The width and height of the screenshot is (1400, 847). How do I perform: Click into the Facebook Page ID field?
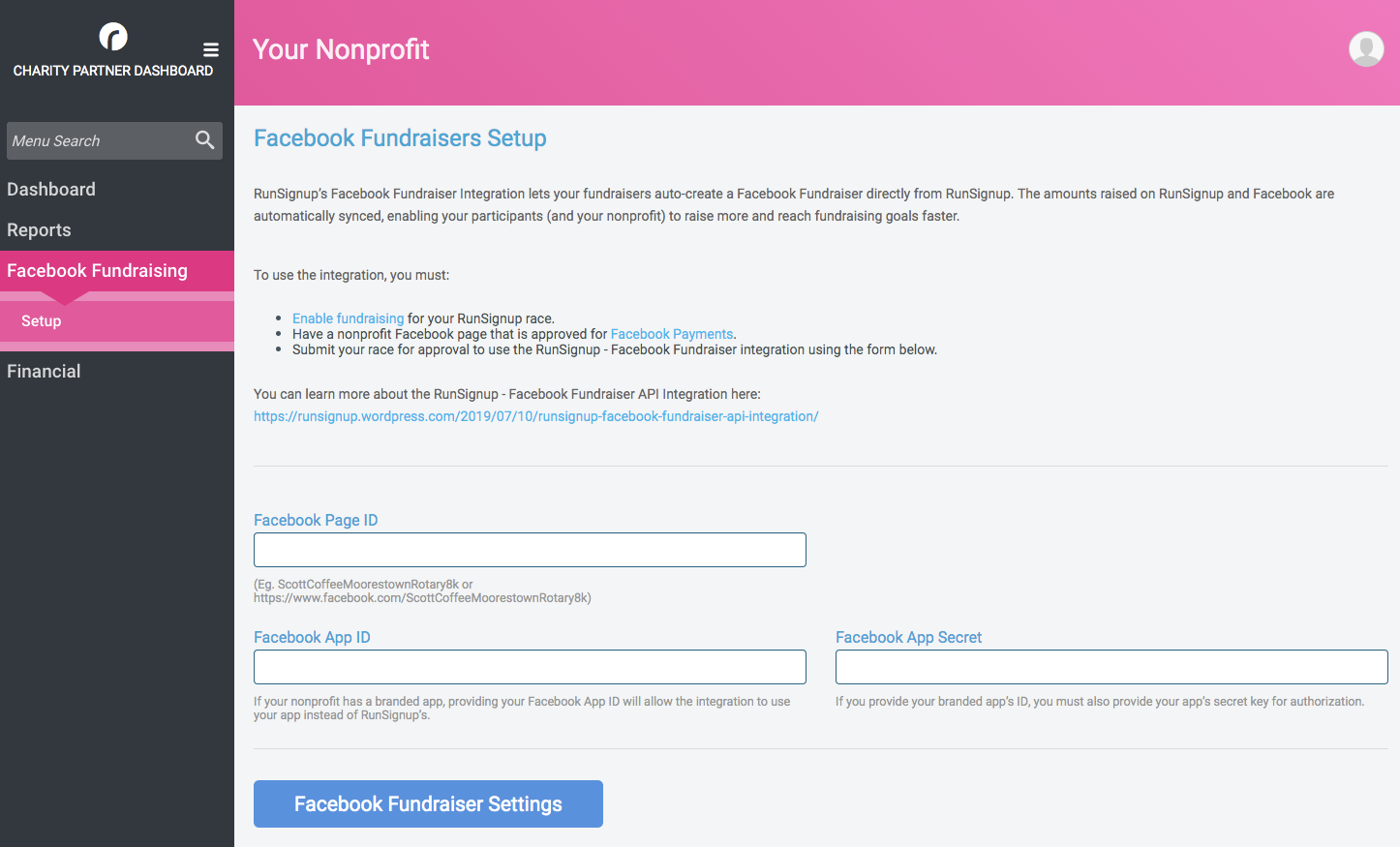pos(530,550)
